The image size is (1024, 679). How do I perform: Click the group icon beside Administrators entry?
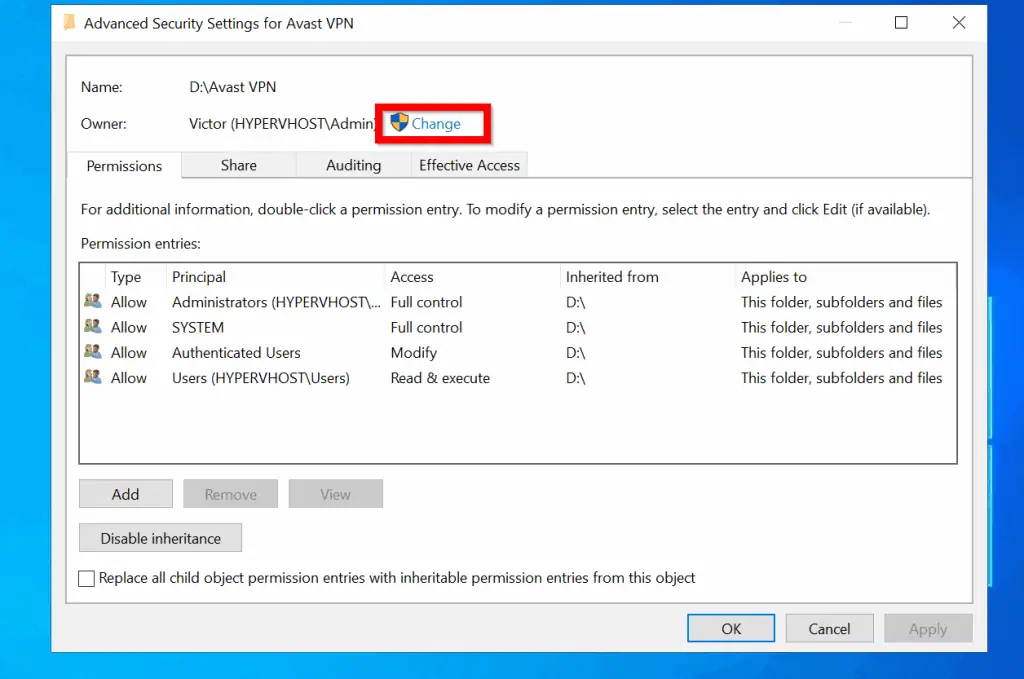coord(92,302)
